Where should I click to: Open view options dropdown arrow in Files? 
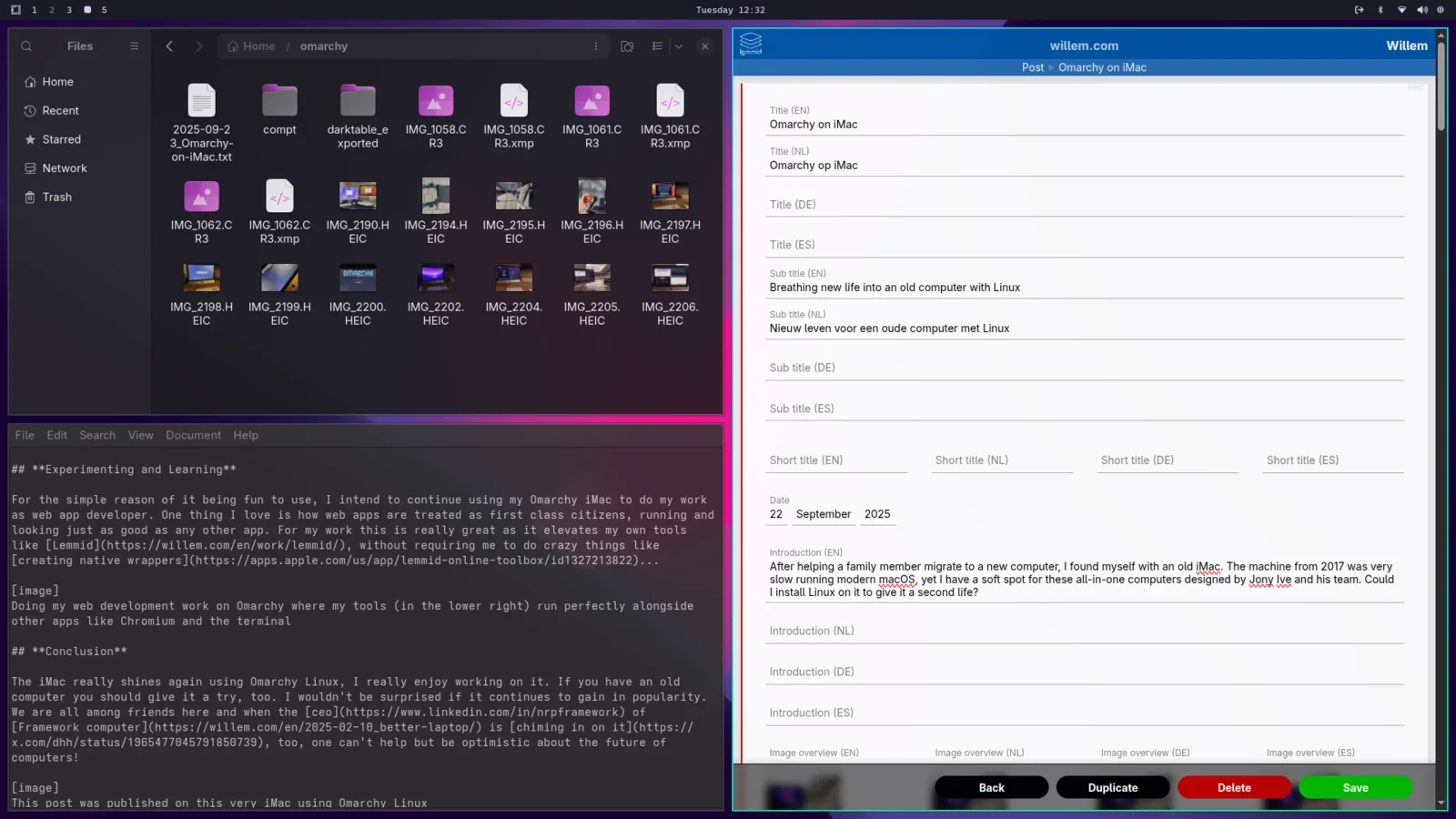679,46
